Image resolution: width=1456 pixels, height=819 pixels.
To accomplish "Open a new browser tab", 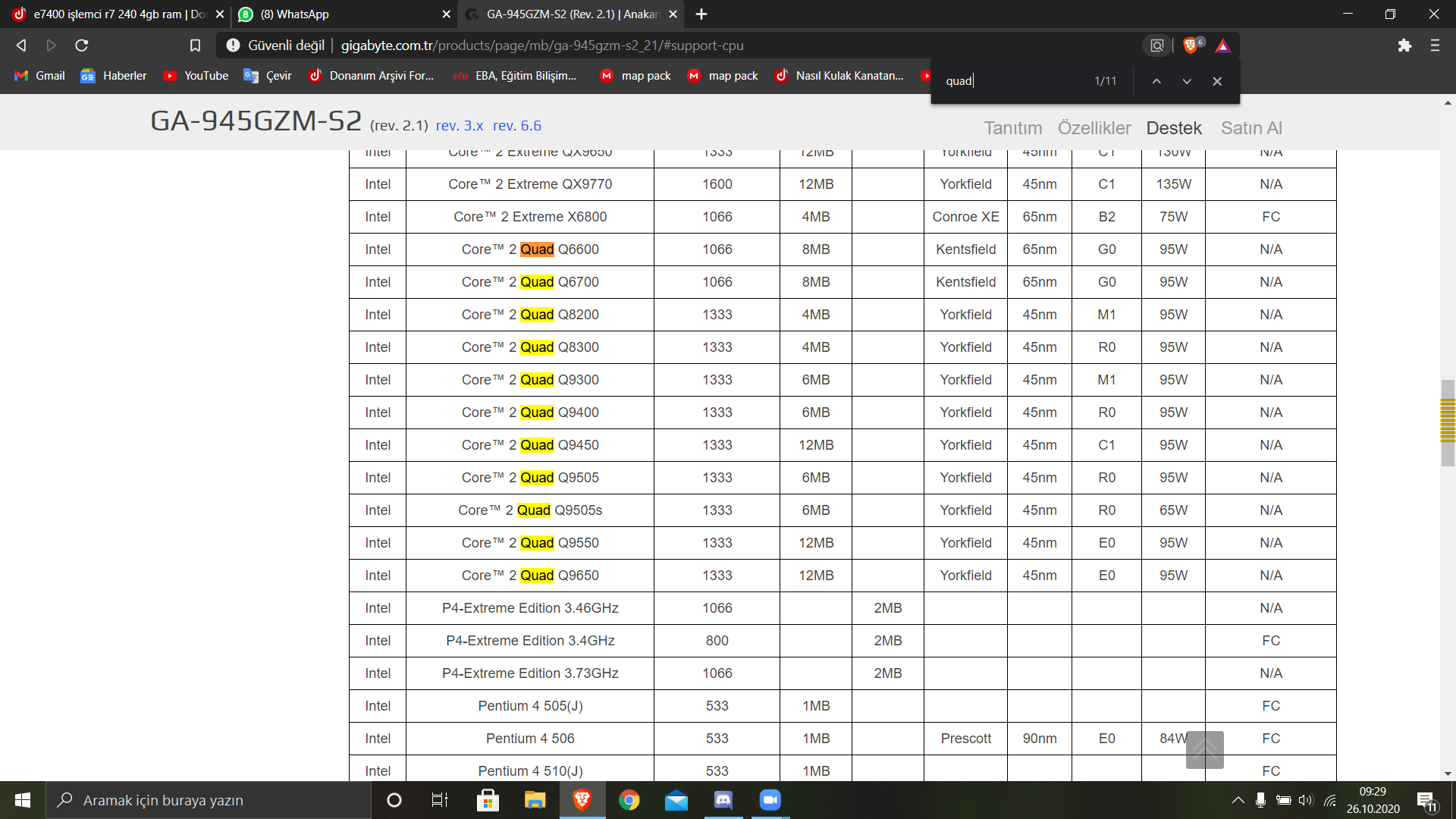I will (701, 14).
